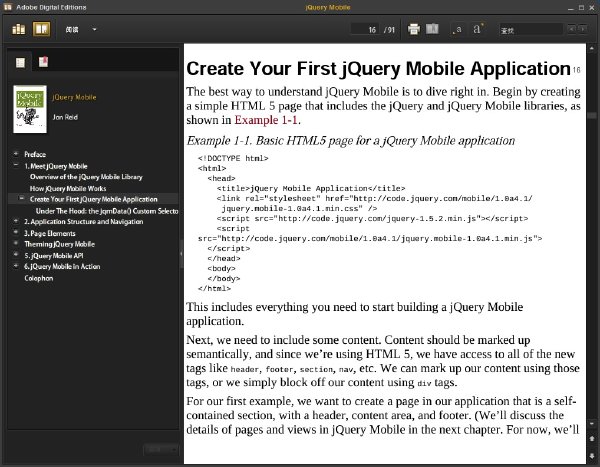Viewport: 600px width, 467px height.
Task: Expand 3. Page Elements chapter
Action: (16, 232)
